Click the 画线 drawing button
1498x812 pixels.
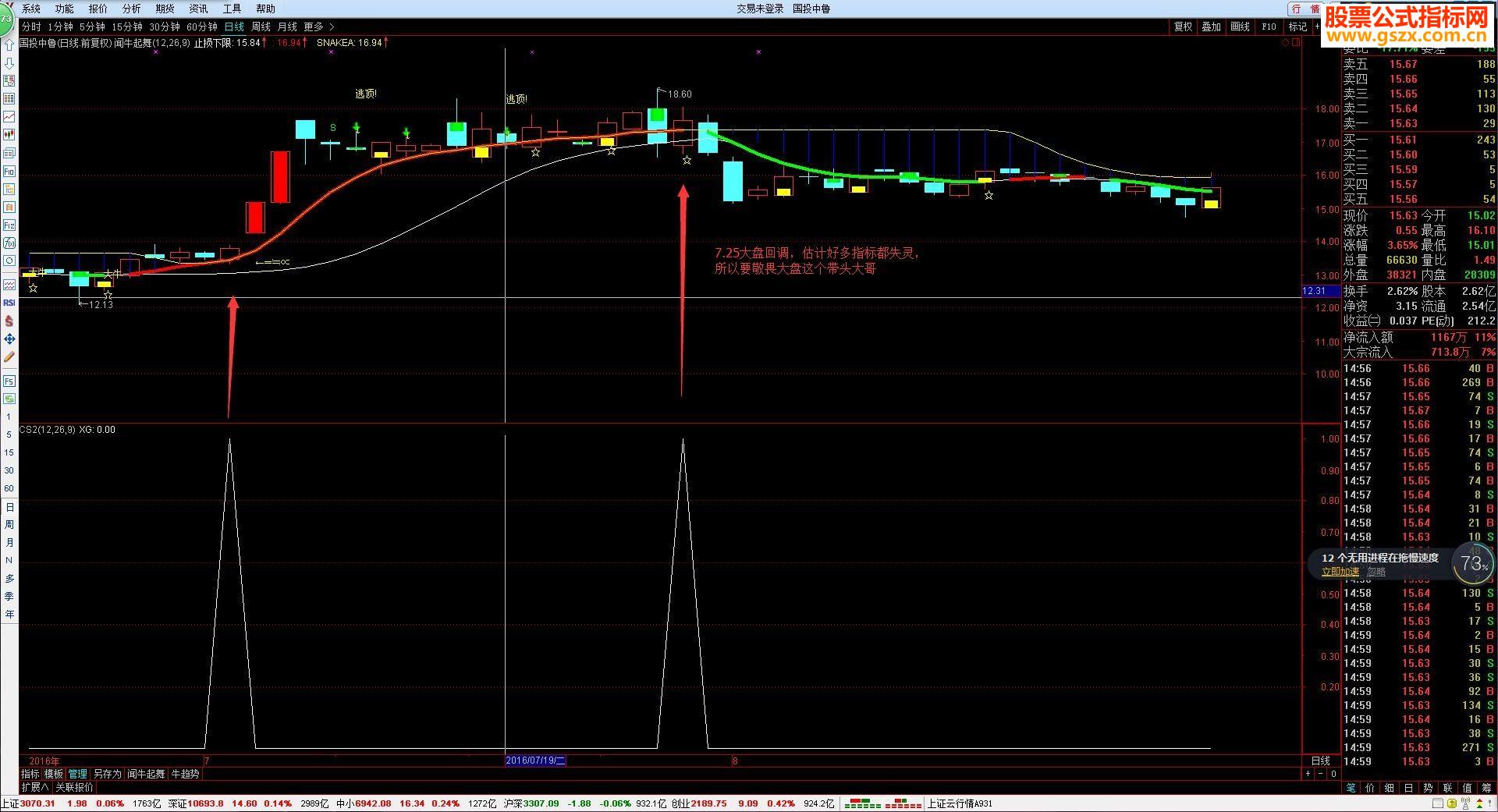click(1241, 27)
